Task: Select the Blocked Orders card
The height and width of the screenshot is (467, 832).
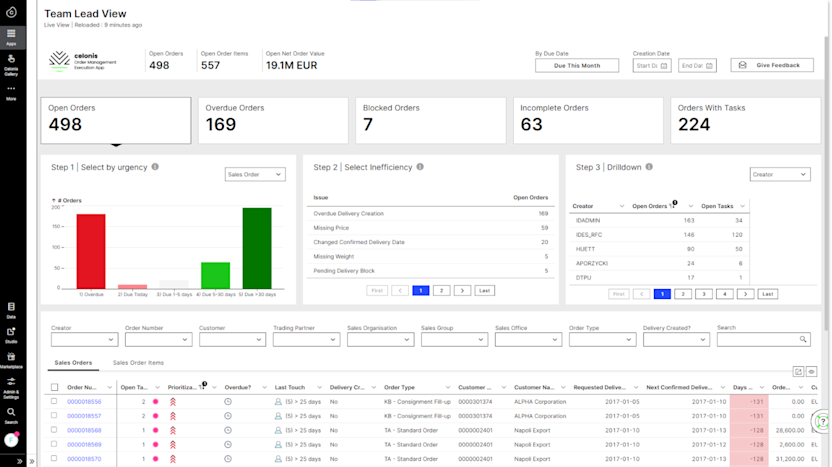Action: click(x=430, y=120)
